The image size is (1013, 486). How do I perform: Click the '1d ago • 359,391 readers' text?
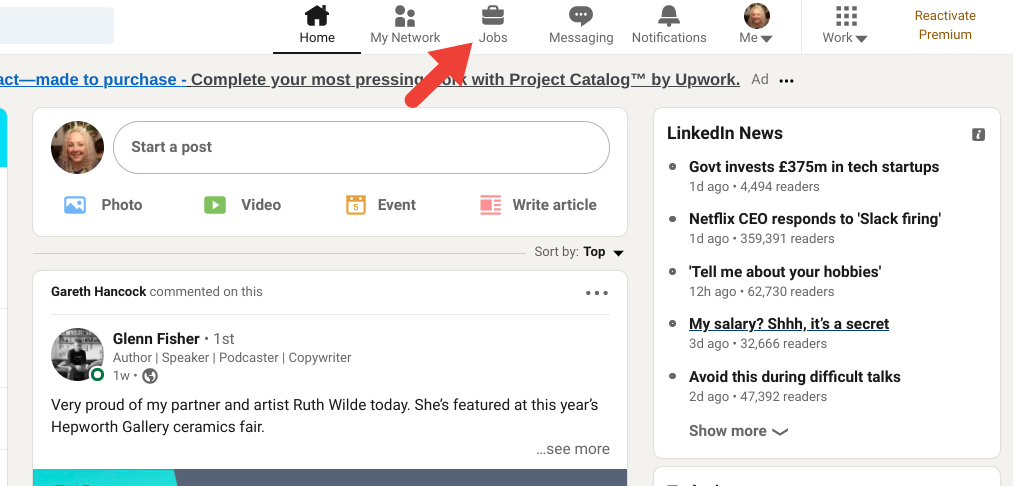[x=762, y=238]
